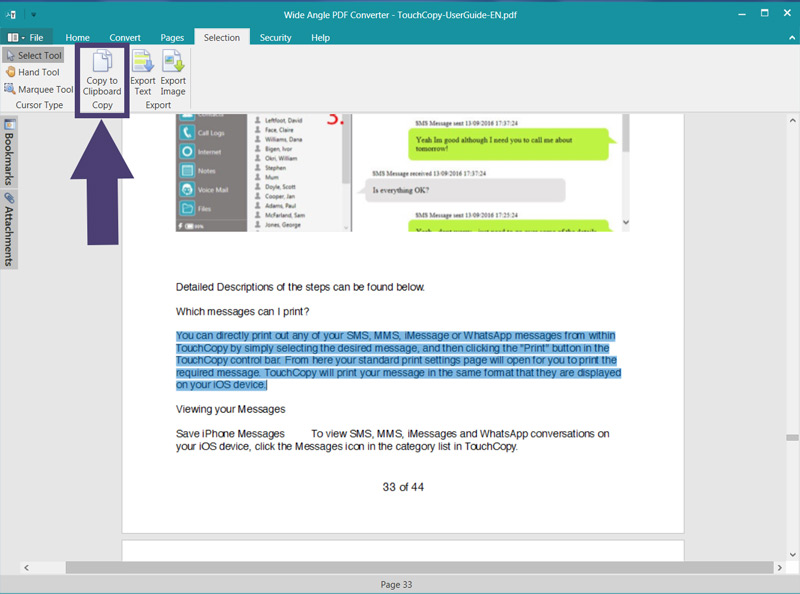This screenshot has height=594, width=800.
Task: Click vertical scrollbar up arrow
Action: point(792,121)
